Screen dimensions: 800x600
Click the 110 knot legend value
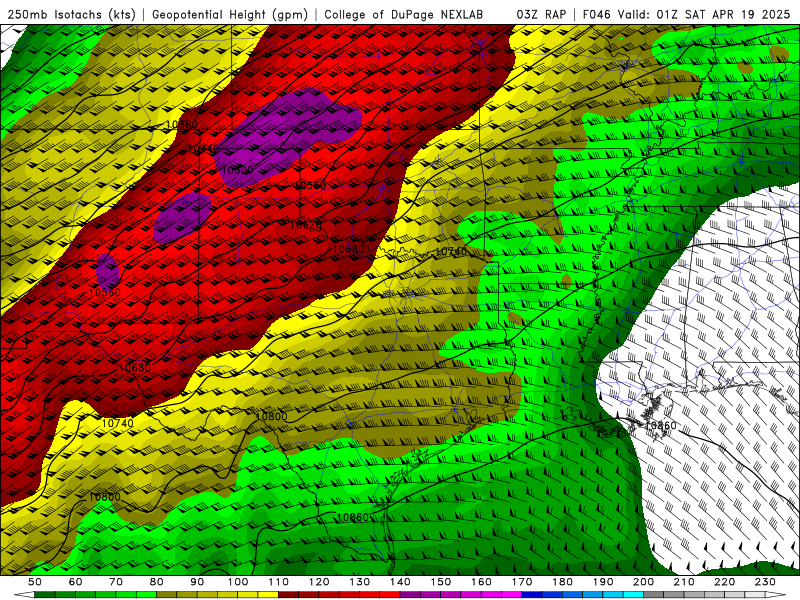coord(279,582)
